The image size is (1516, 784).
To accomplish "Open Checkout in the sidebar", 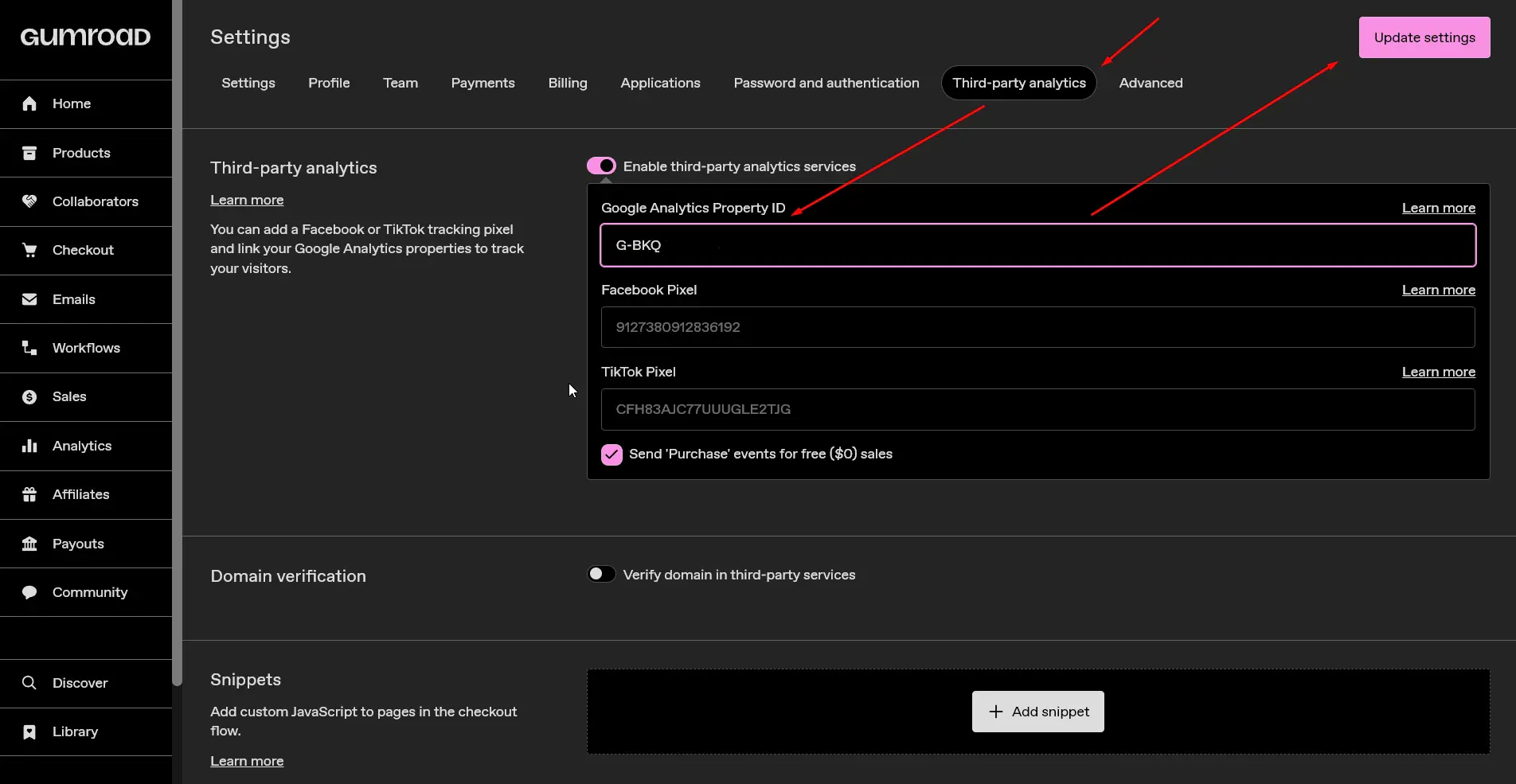I will tap(86, 250).
